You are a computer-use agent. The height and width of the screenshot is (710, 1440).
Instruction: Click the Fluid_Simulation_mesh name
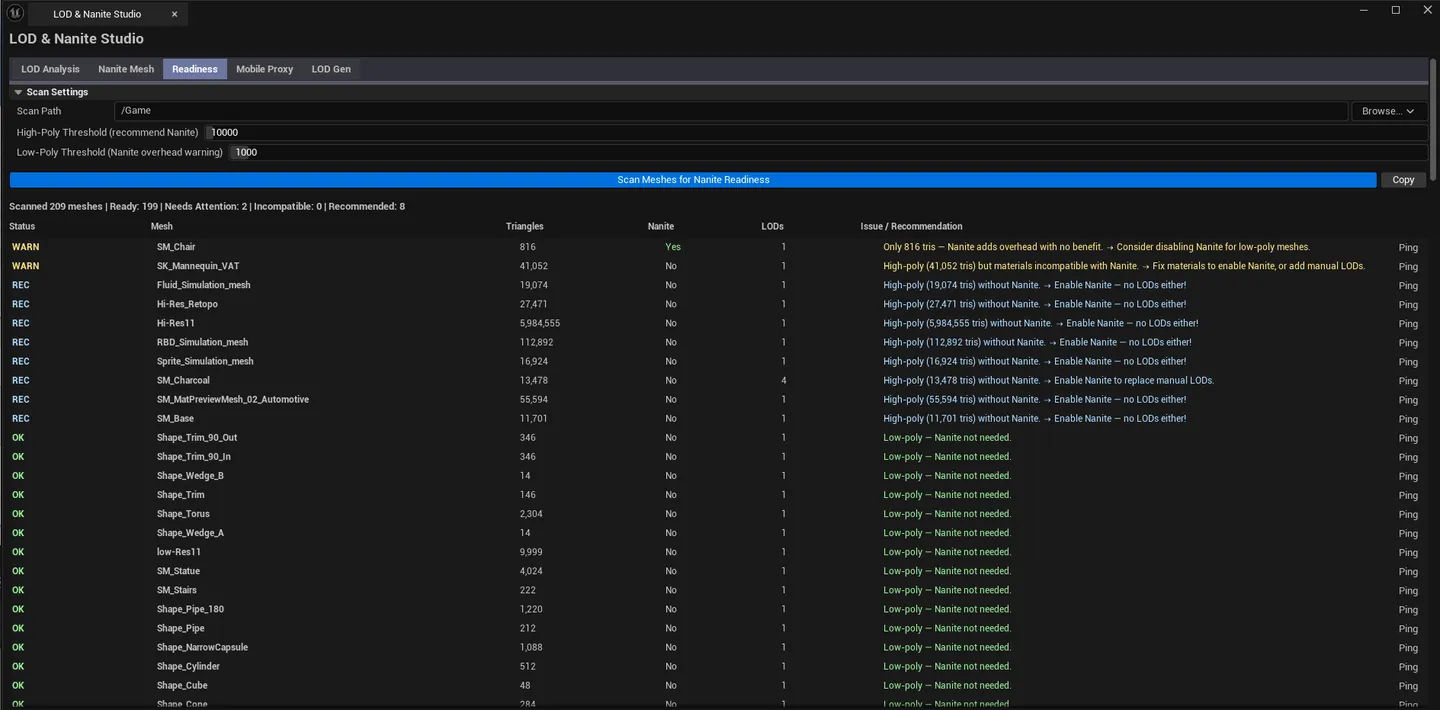[x=204, y=285]
